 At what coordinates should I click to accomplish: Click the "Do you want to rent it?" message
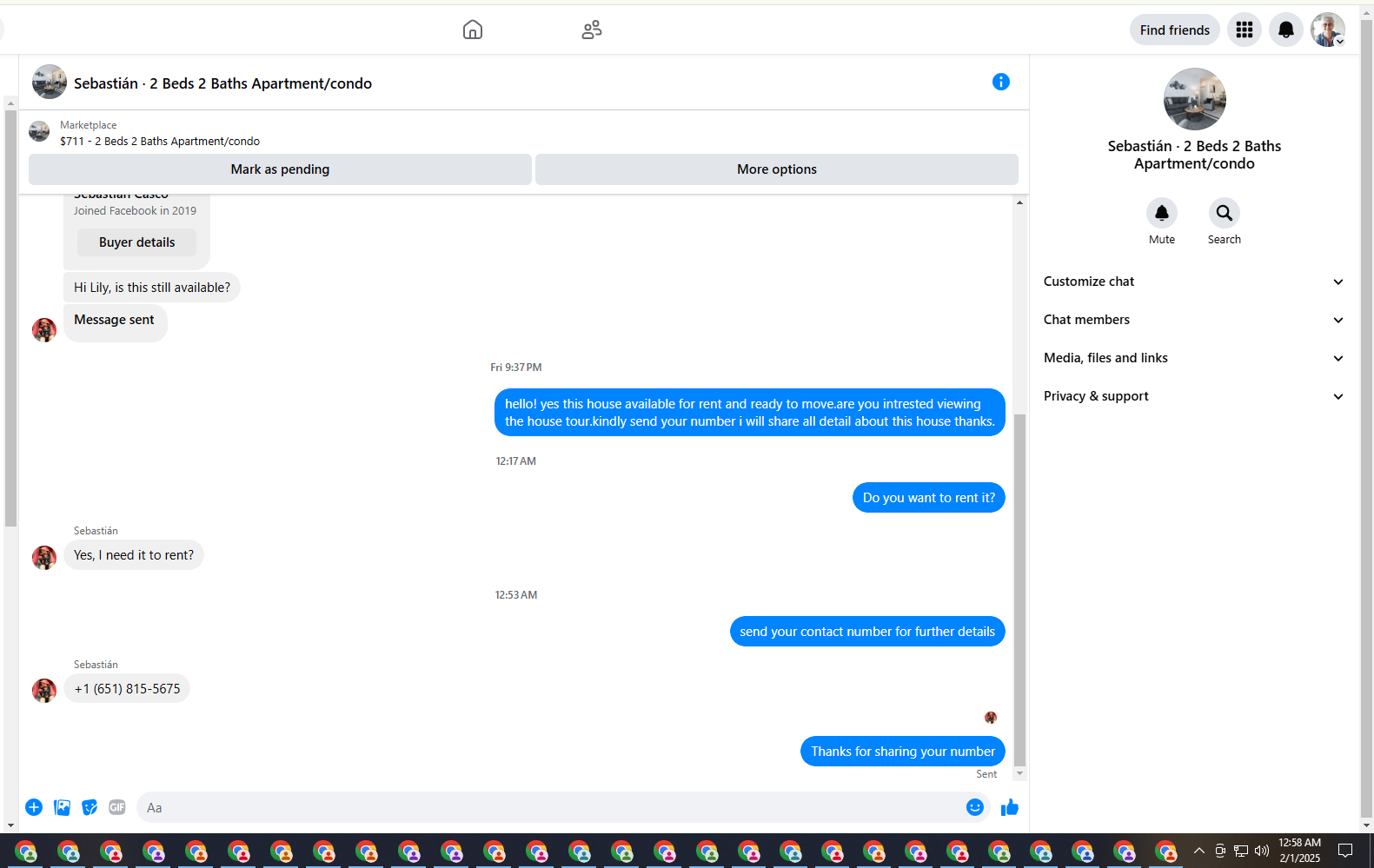tap(929, 498)
